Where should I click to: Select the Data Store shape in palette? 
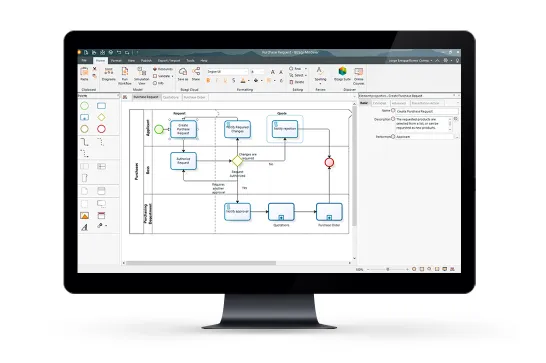pyautogui.click(x=101, y=191)
